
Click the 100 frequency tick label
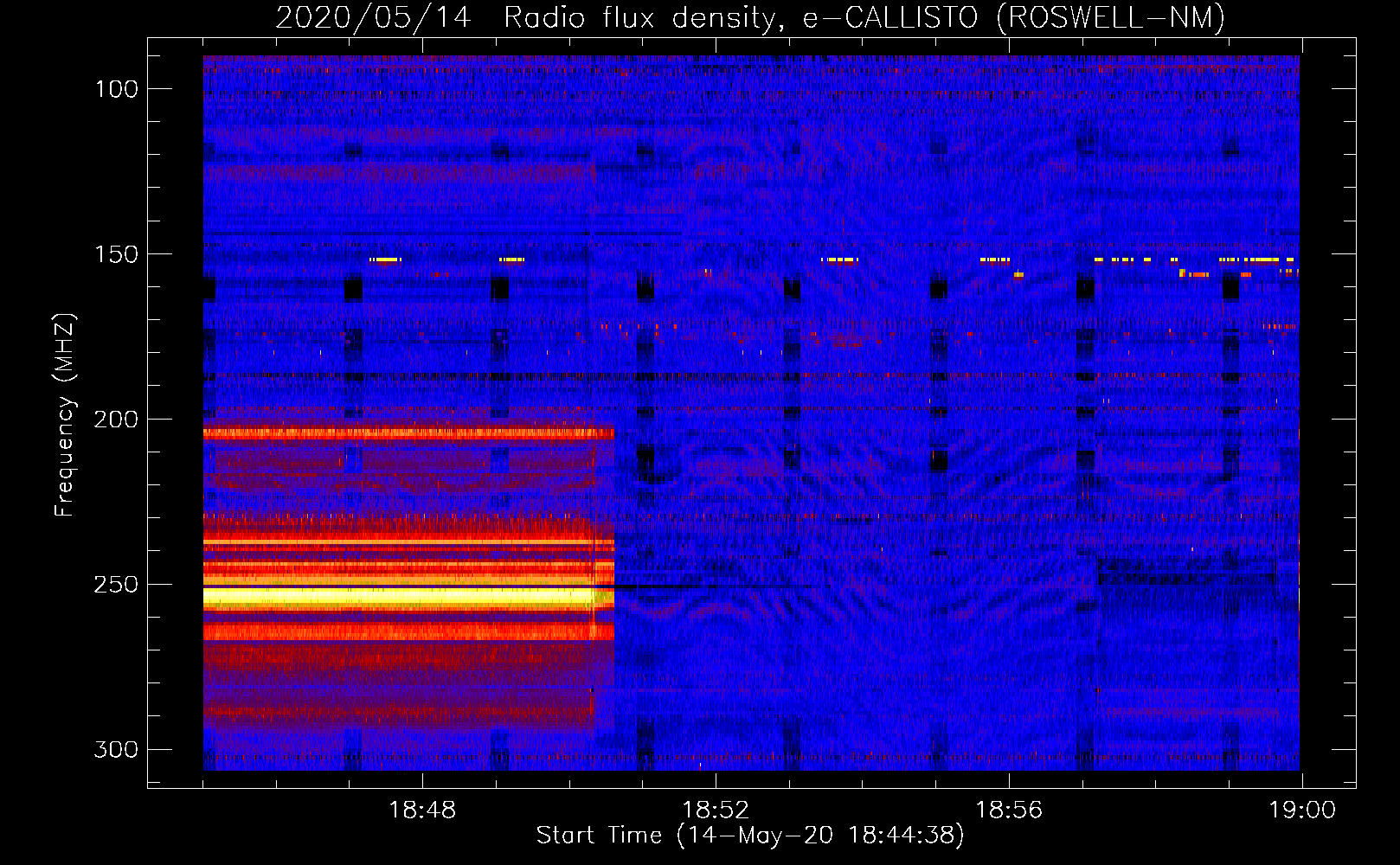click(x=117, y=89)
